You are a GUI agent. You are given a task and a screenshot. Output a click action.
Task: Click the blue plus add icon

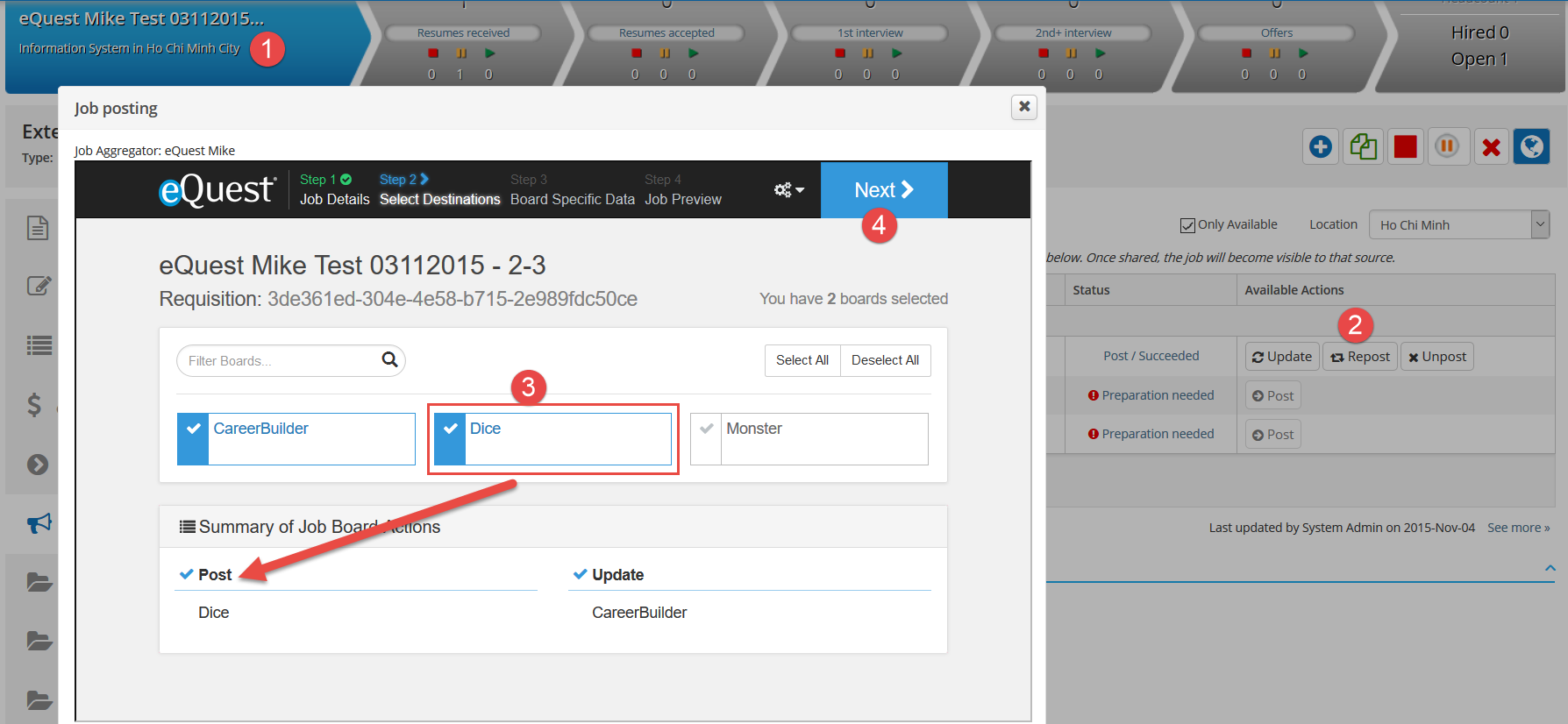pyautogui.click(x=1321, y=146)
